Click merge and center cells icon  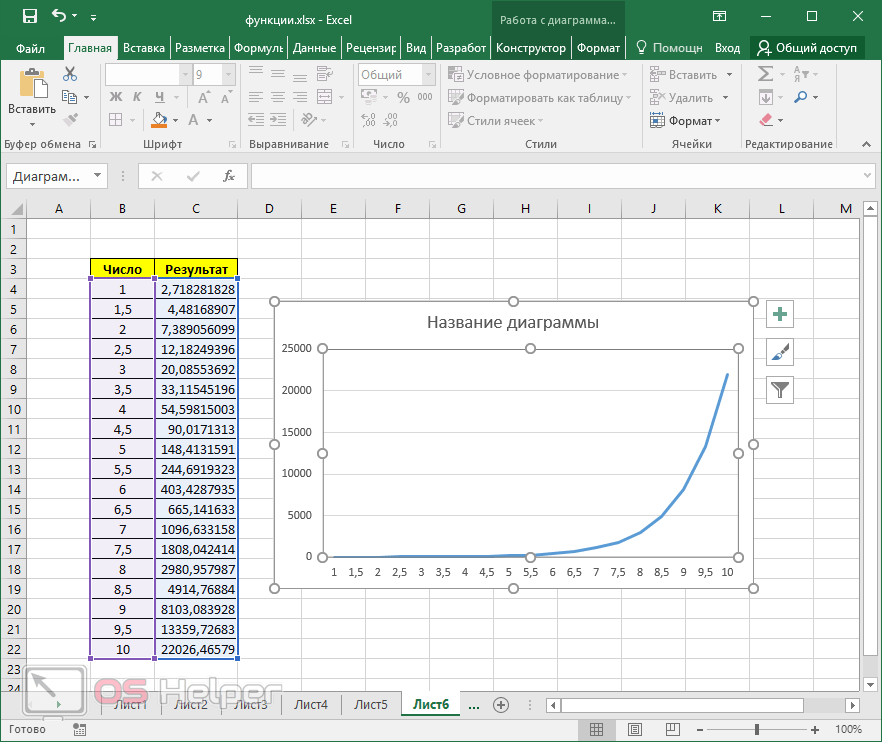pyautogui.click(x=325, y=97)
